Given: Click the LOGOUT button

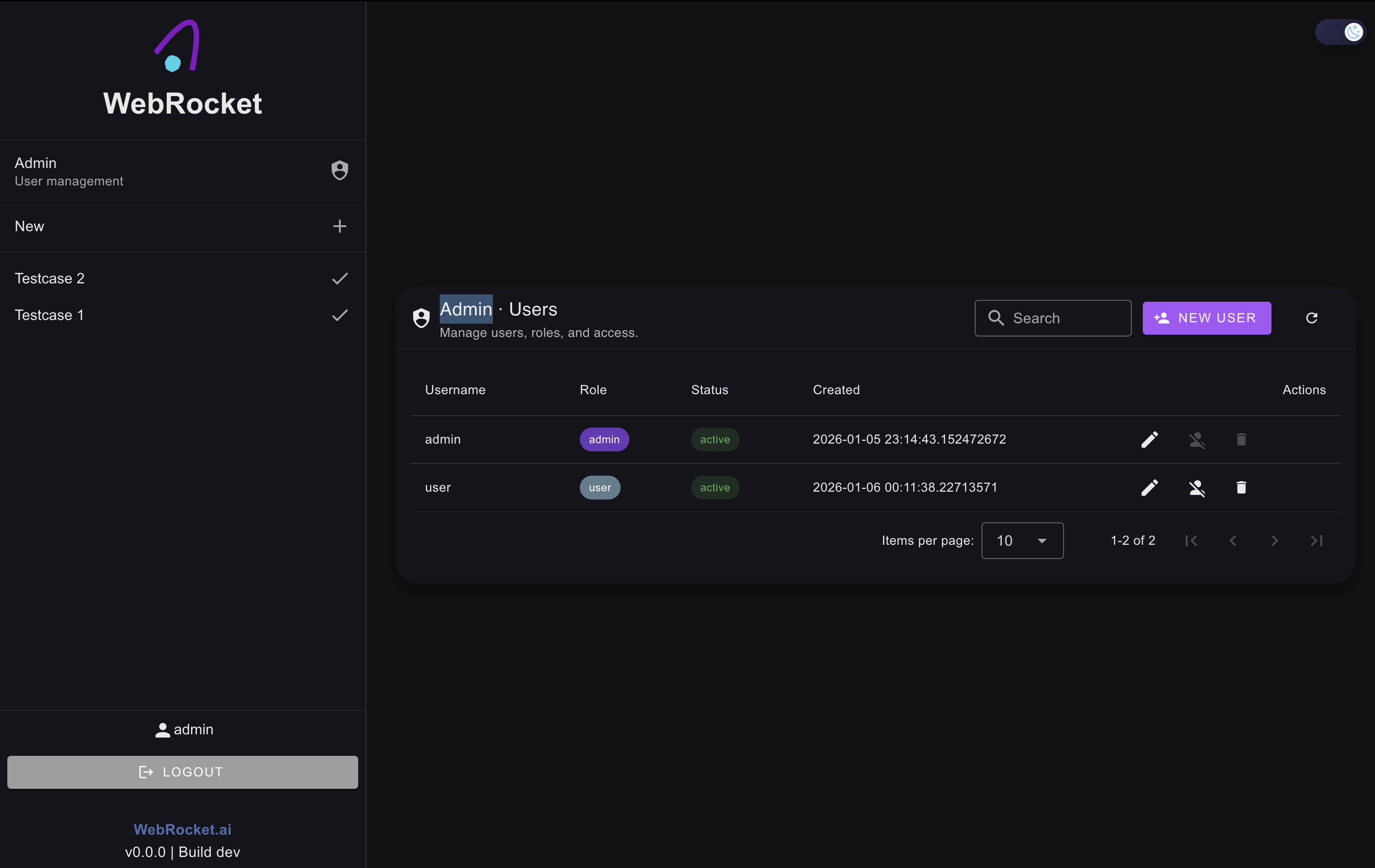Looking at the screenshot, I should [182, 772].
